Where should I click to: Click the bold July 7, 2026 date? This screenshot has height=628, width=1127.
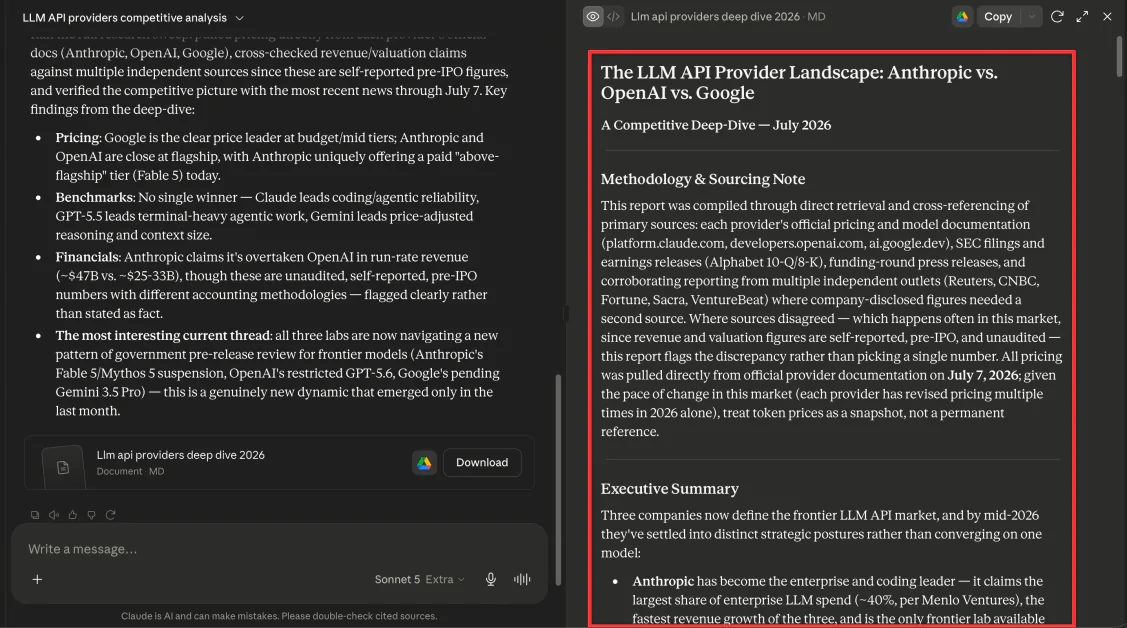[x=982, y=375]
